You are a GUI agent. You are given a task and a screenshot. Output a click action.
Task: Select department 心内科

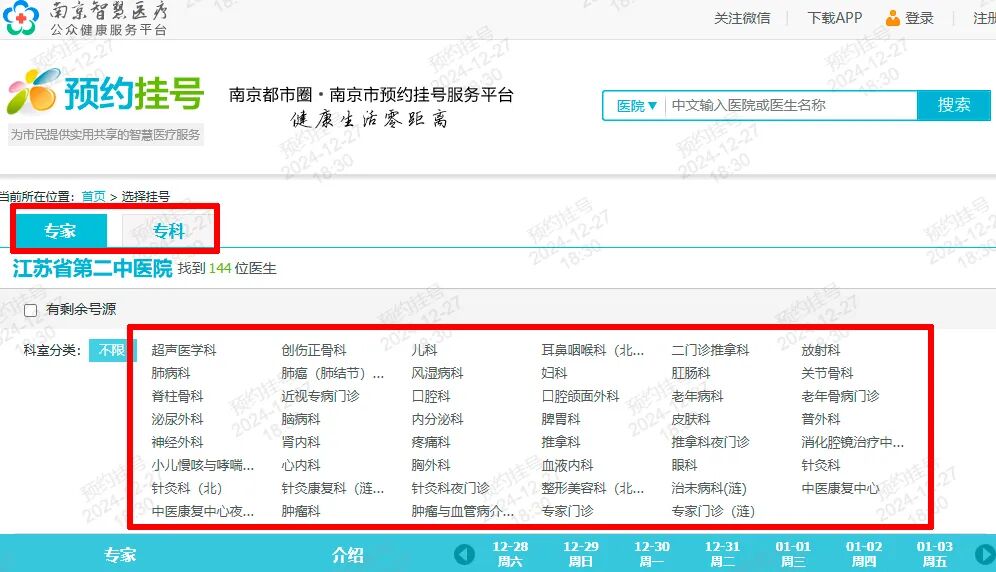pyautogui.click(x=300, y=465)
